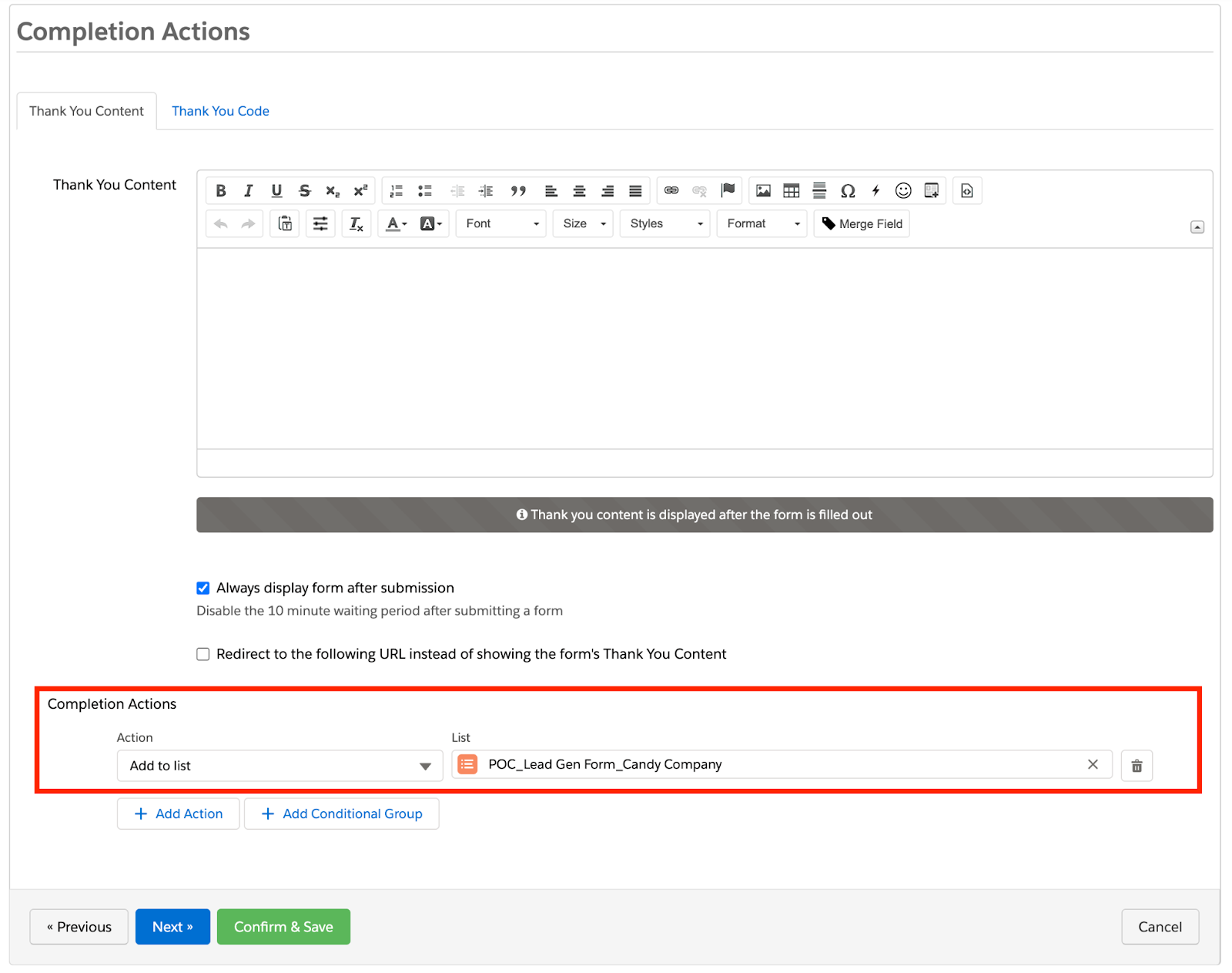Open the lightning bolt dynamic content tool

point(875,190)
